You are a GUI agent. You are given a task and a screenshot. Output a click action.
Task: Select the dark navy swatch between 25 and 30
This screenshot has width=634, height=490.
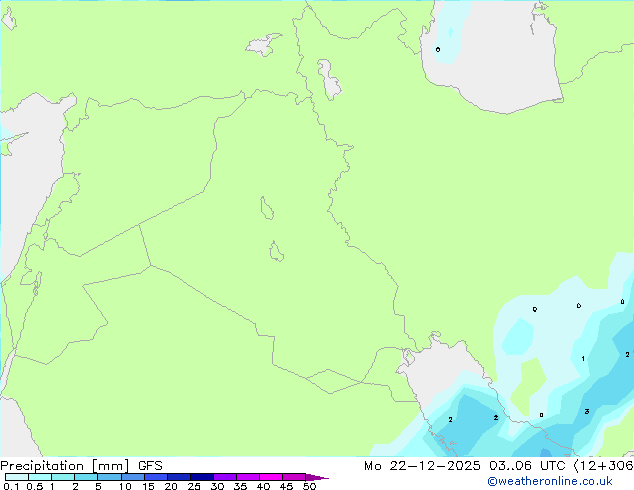point(202,477)
